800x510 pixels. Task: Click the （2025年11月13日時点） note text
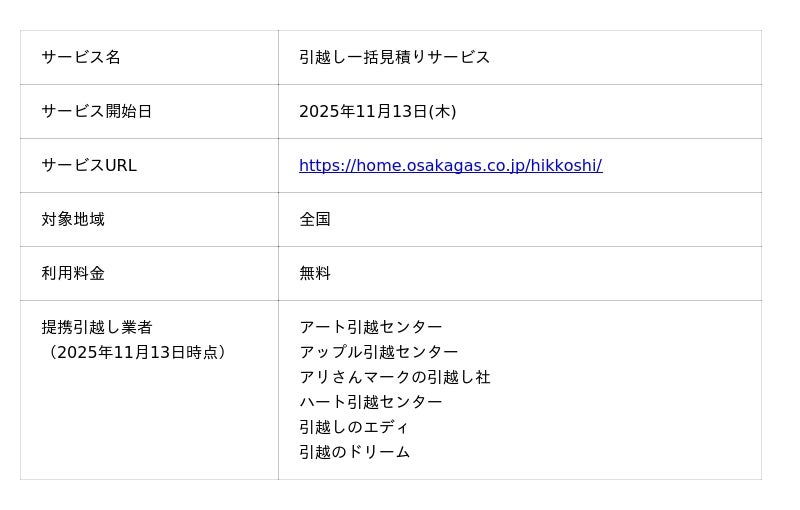tap(137, 353)
